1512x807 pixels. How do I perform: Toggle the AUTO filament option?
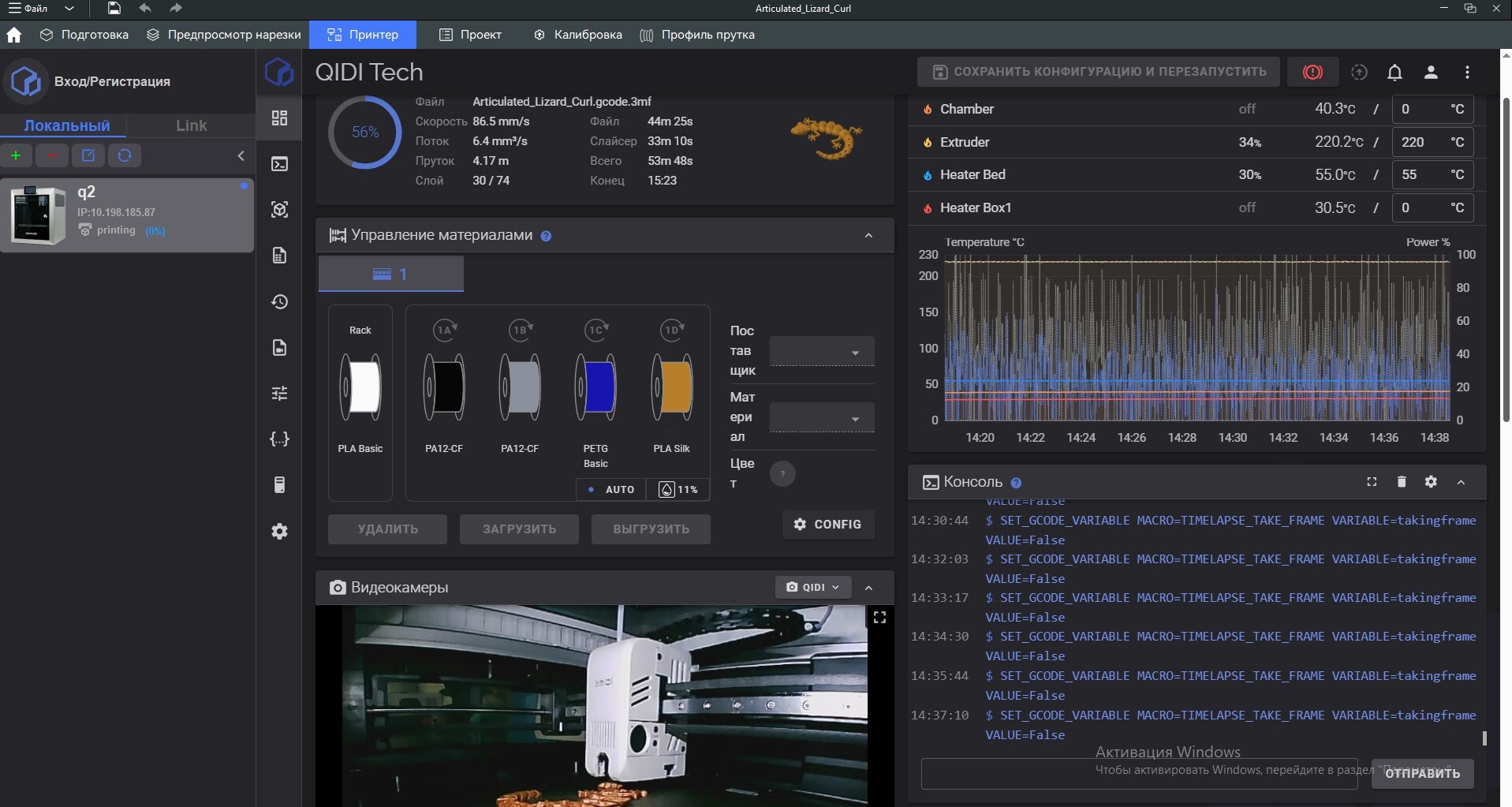[x=611, y=490]
